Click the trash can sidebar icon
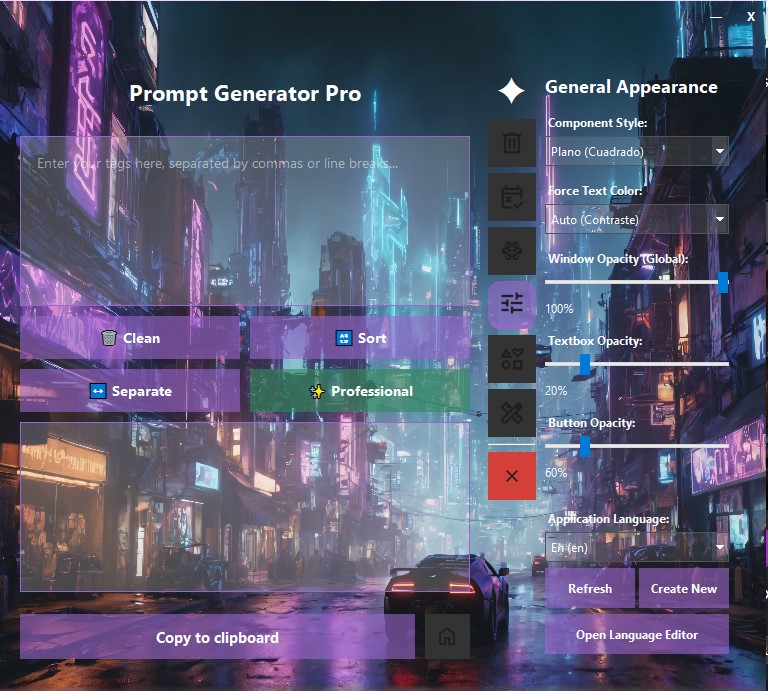This screenshot has width=768, height=691. (512, 143)
